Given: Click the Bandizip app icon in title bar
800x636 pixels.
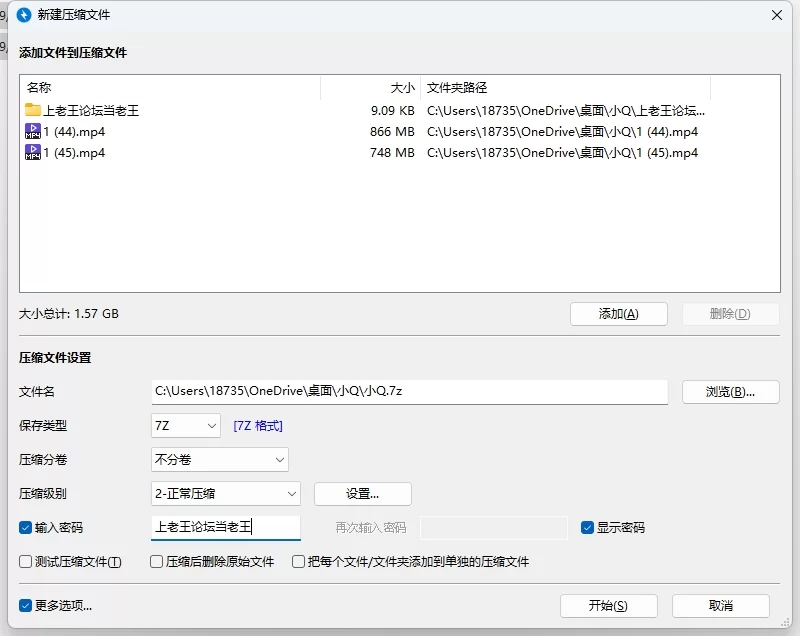Looking at the screenshot, I should (x=24, y=15).
